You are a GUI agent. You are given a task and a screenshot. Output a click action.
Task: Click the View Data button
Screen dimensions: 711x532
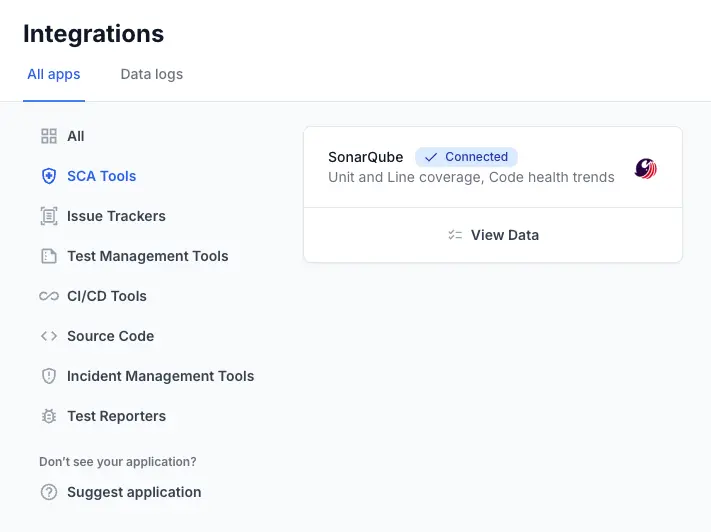tap(493, 235)
